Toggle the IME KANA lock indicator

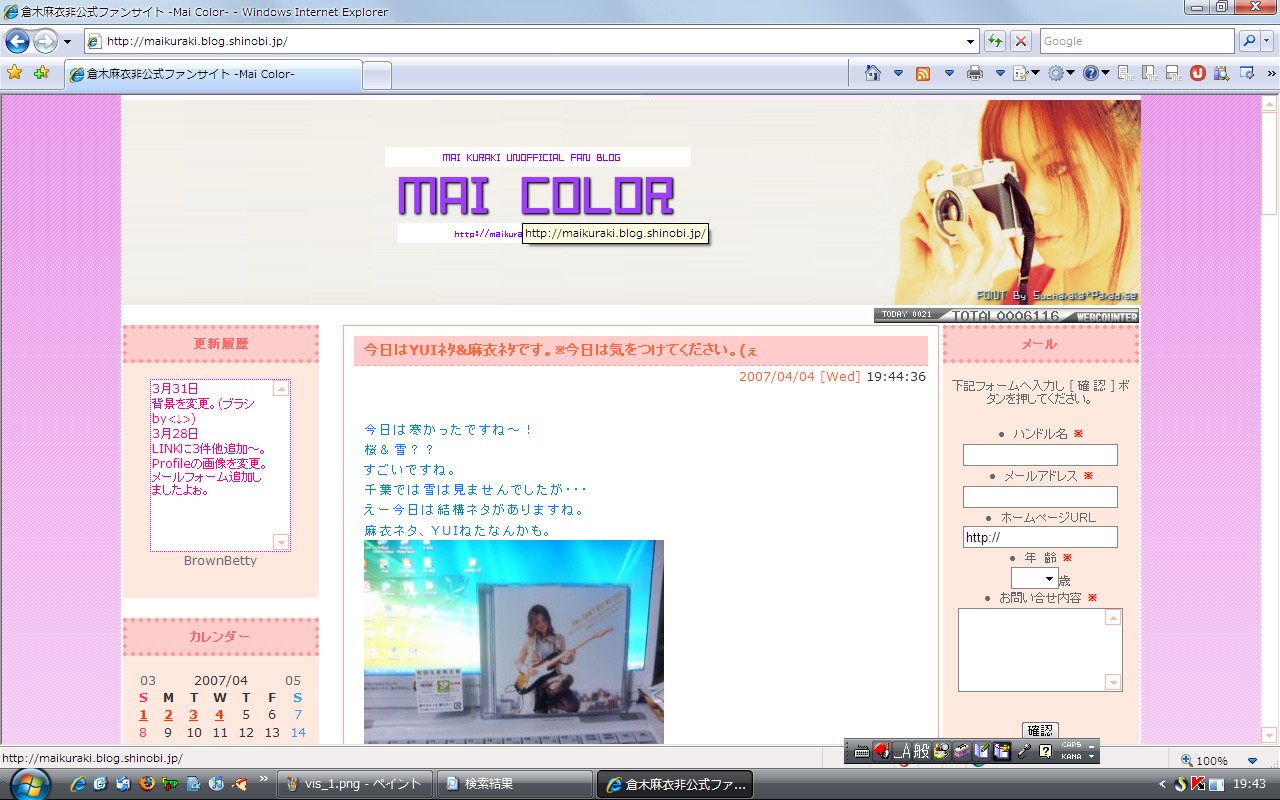[x=1071, y=757]
